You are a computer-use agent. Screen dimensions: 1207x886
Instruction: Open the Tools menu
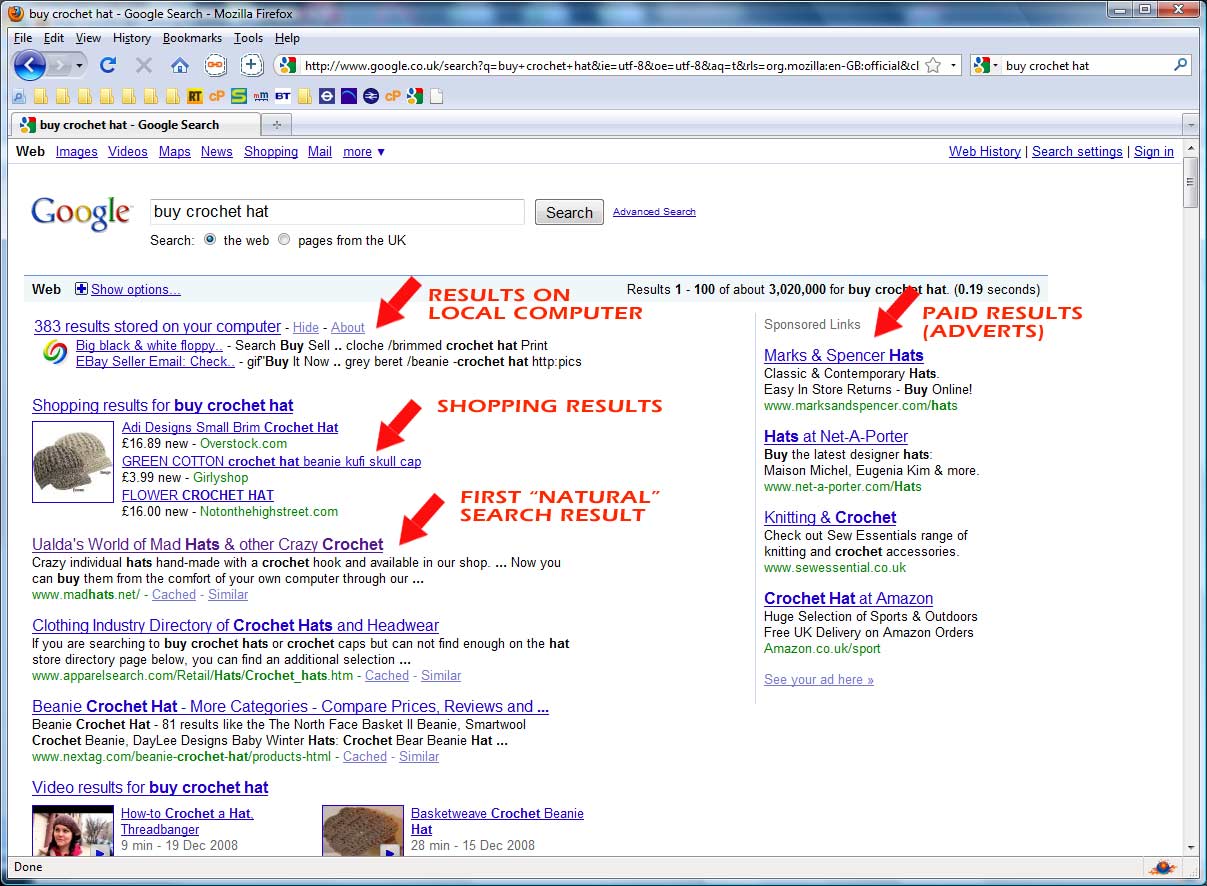(248, 38)
